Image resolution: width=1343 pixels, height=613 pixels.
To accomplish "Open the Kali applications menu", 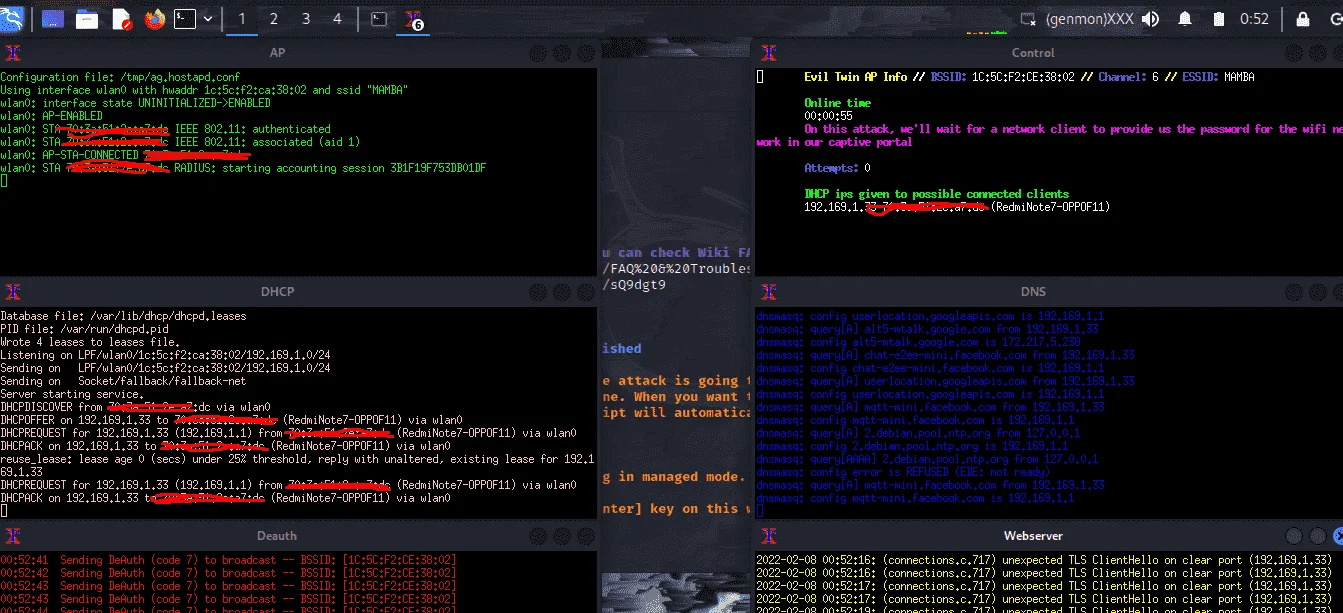I will coord(13,18).
